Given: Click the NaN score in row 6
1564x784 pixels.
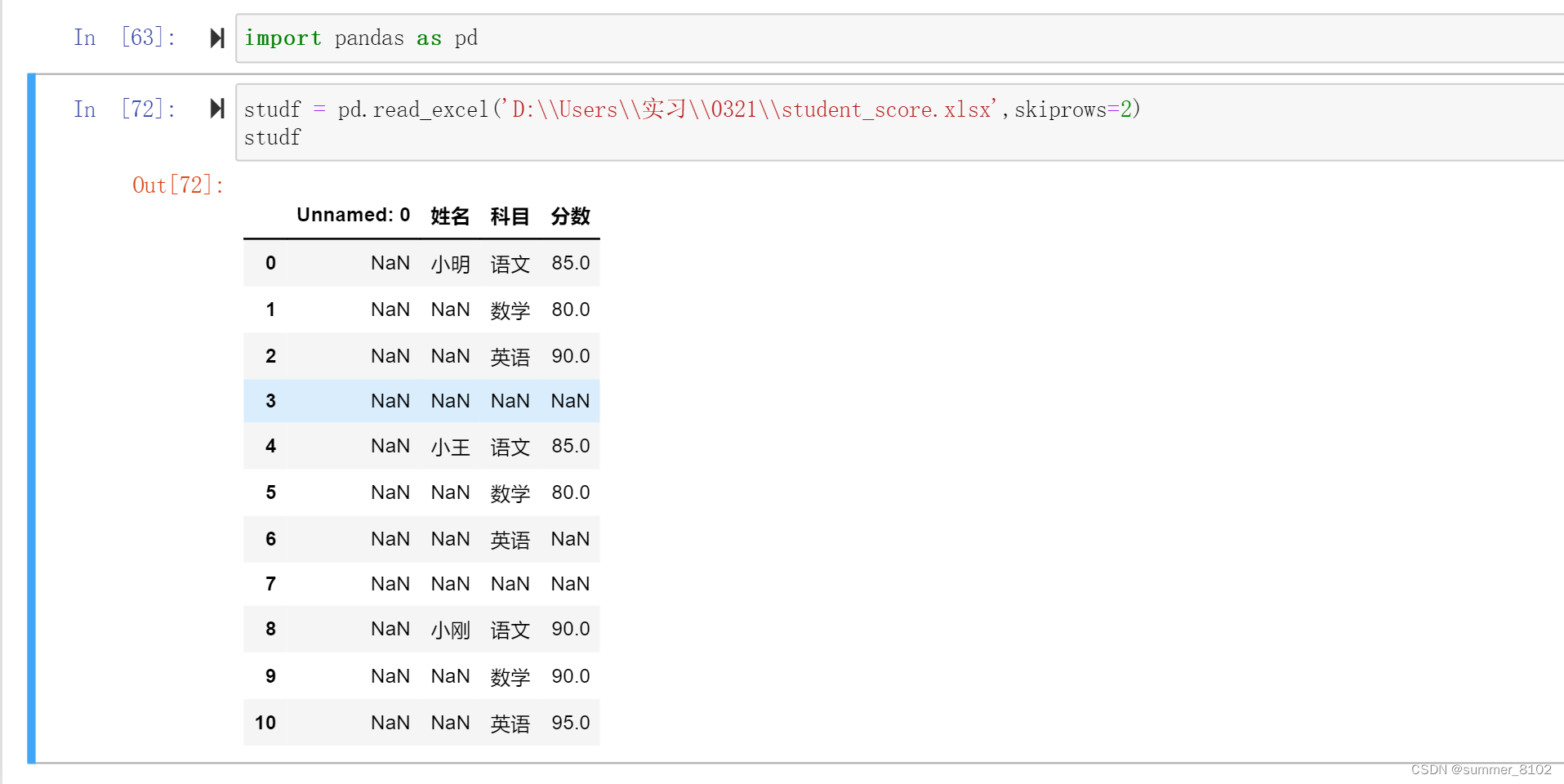Looking at the screenshot, I should point(570,539).
